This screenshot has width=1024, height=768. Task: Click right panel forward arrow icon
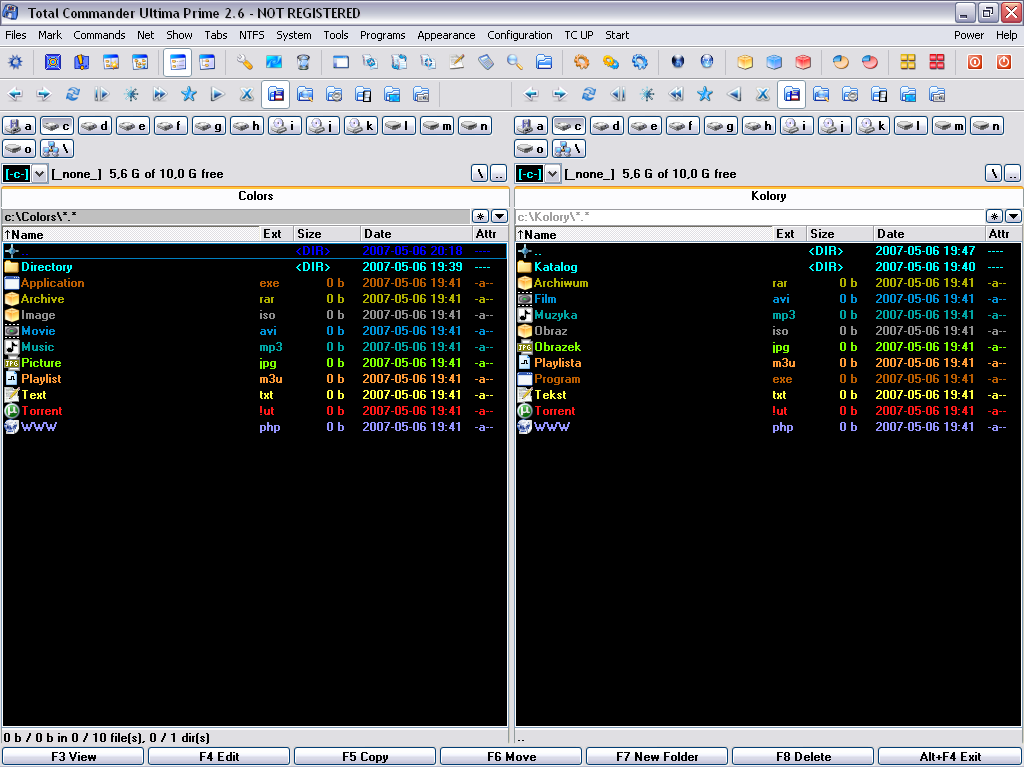pyautogui.click(x=560, y=95)
